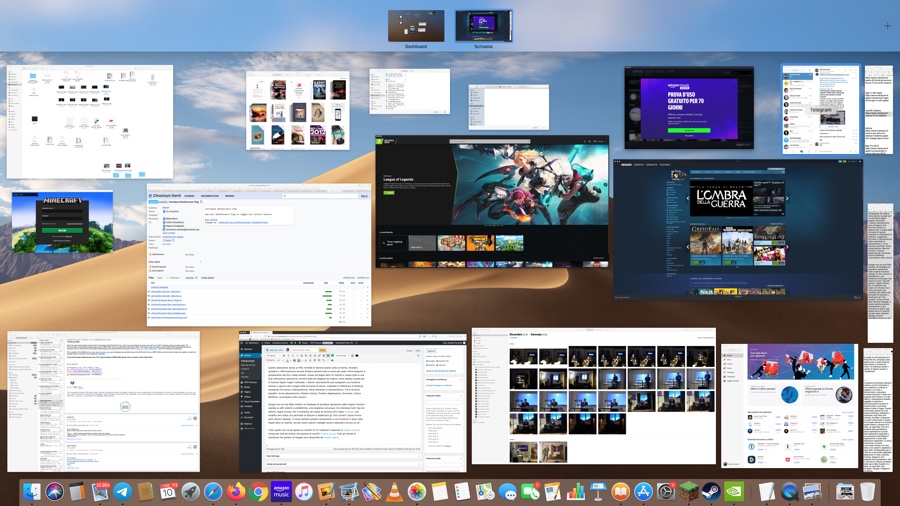Select the Telegram chat window
Screen dimensions: 900x506
820,110
